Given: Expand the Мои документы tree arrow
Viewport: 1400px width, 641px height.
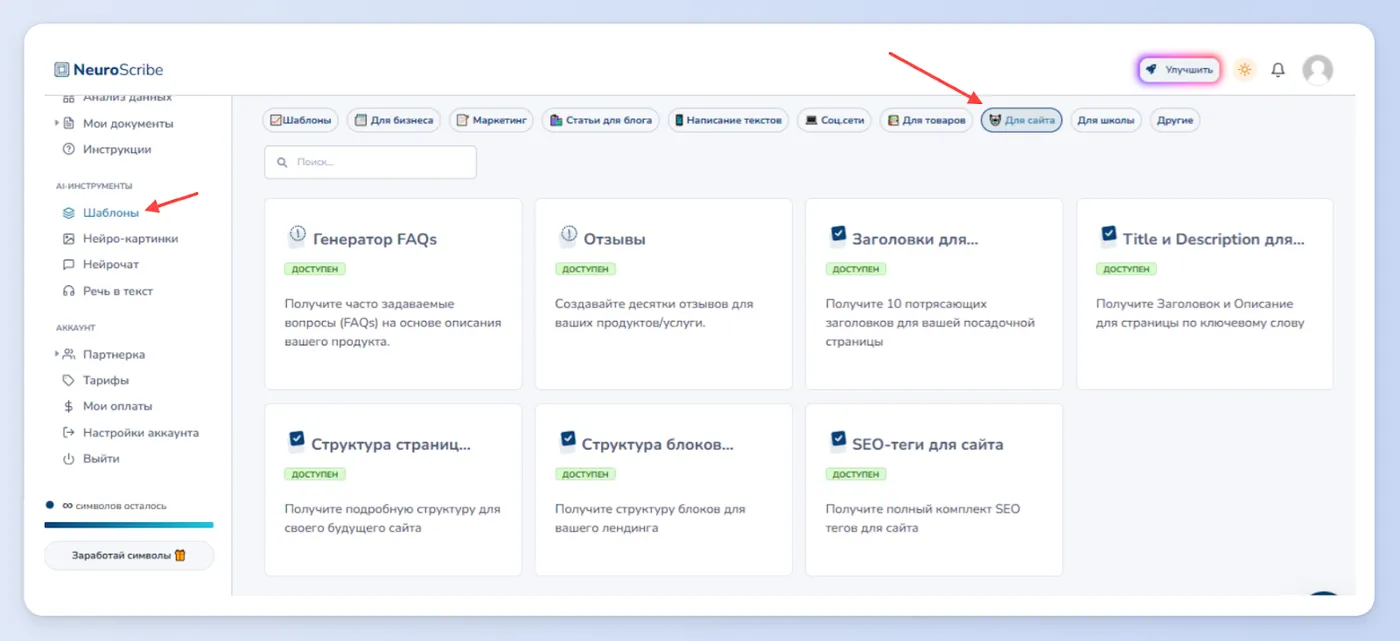Looking at the screenshot, I should coord(57,123).
